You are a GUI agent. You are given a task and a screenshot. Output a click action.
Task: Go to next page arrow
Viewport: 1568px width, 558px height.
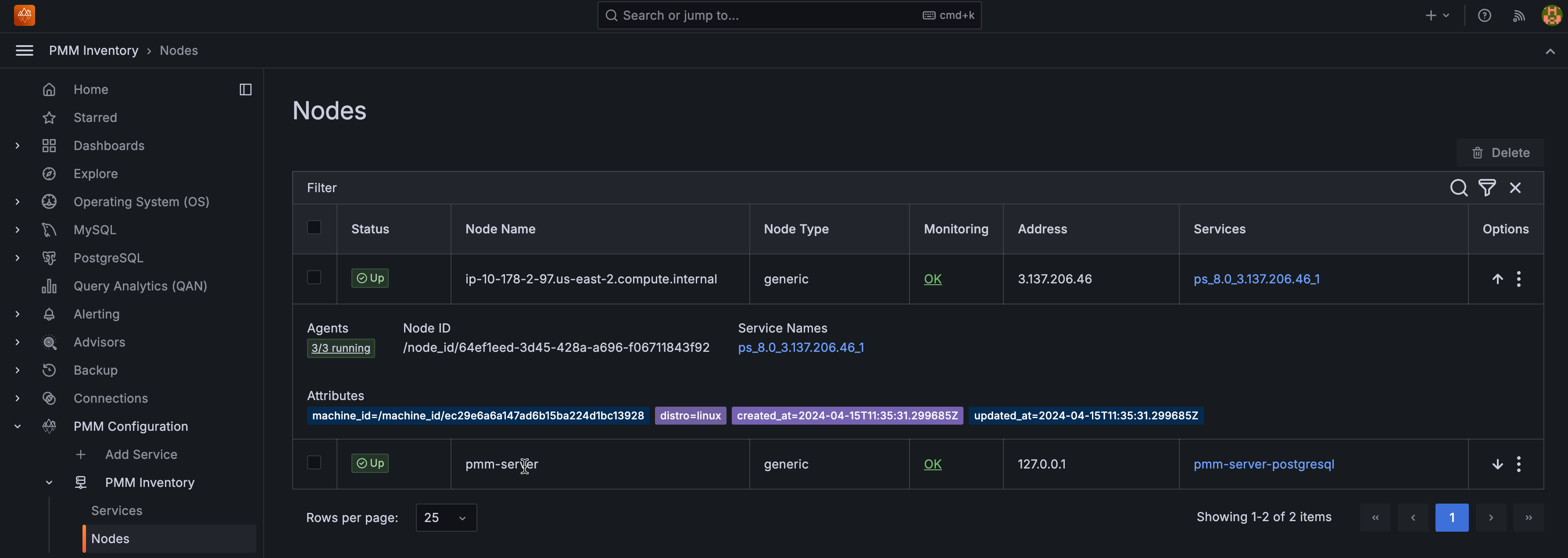click(x=1491, y=517)
